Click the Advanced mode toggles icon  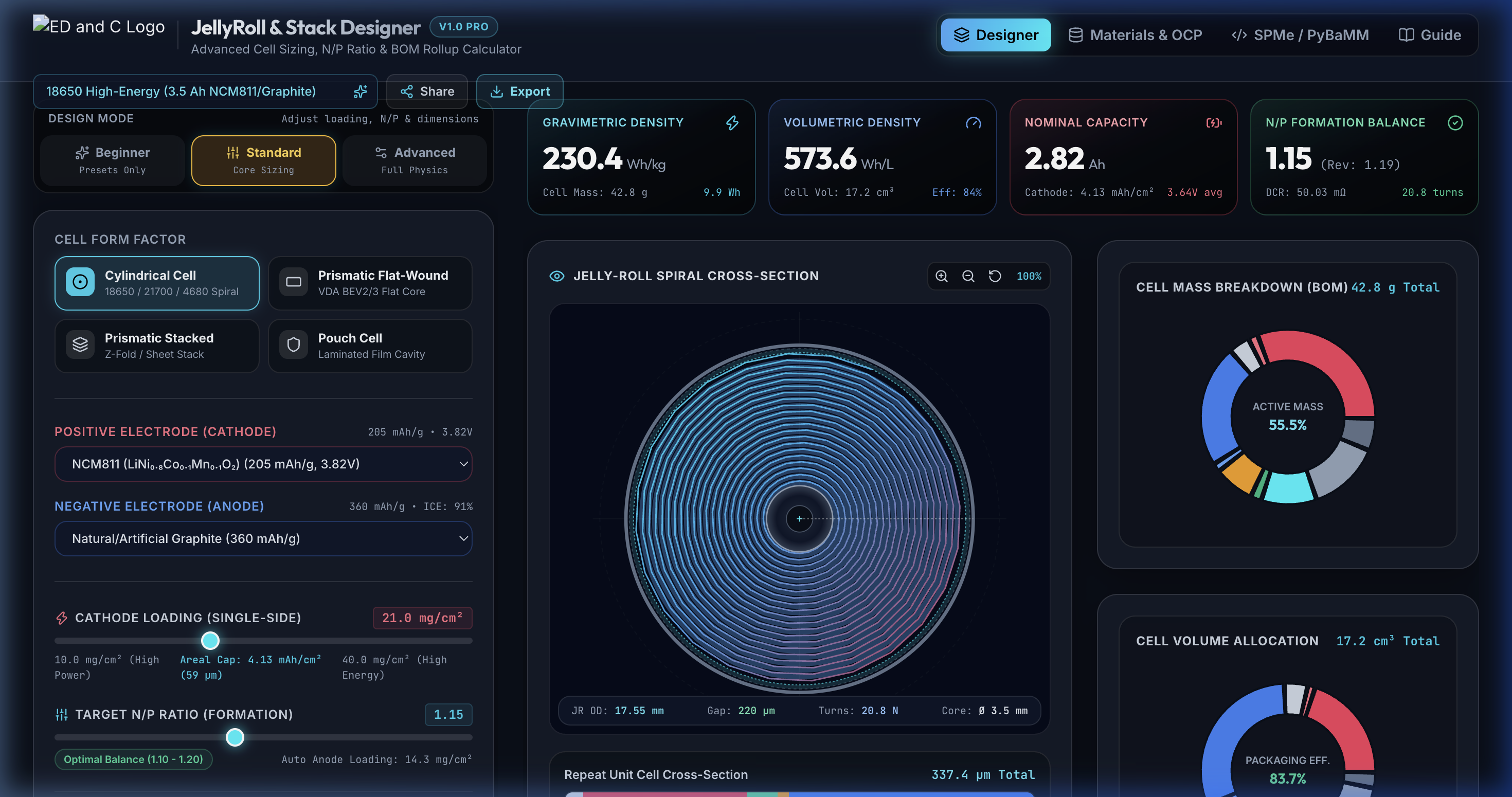pyautogui.click(x=381, y=153)
